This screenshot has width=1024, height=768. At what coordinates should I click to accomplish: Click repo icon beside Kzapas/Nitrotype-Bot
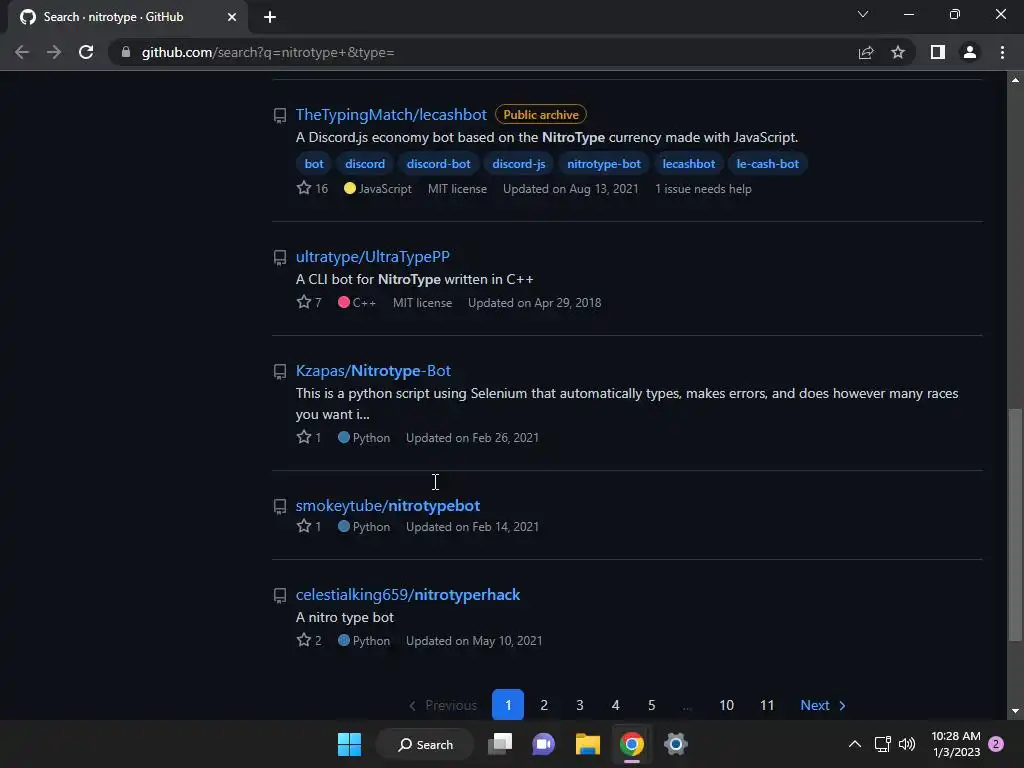click(x=280, y=372)
